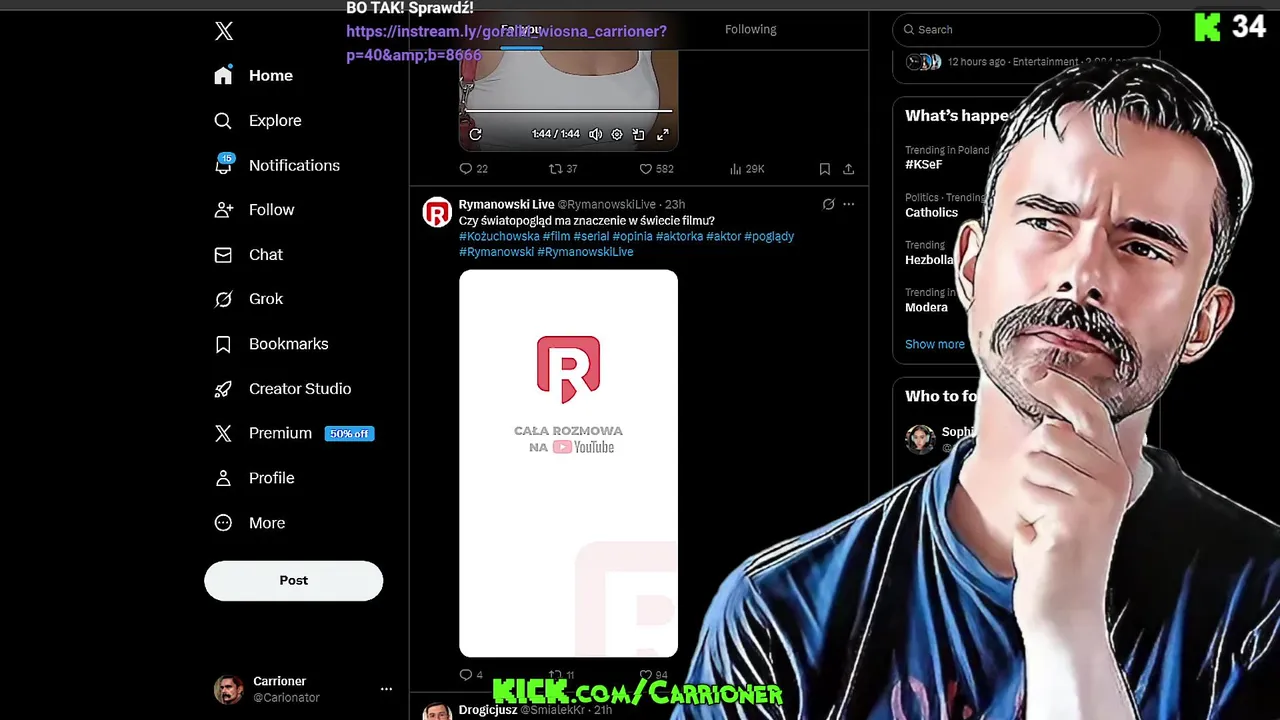Viewport: 1280px width, 720px height.
Task: Click the #film hashtag
Action: [x=556, y=236]
